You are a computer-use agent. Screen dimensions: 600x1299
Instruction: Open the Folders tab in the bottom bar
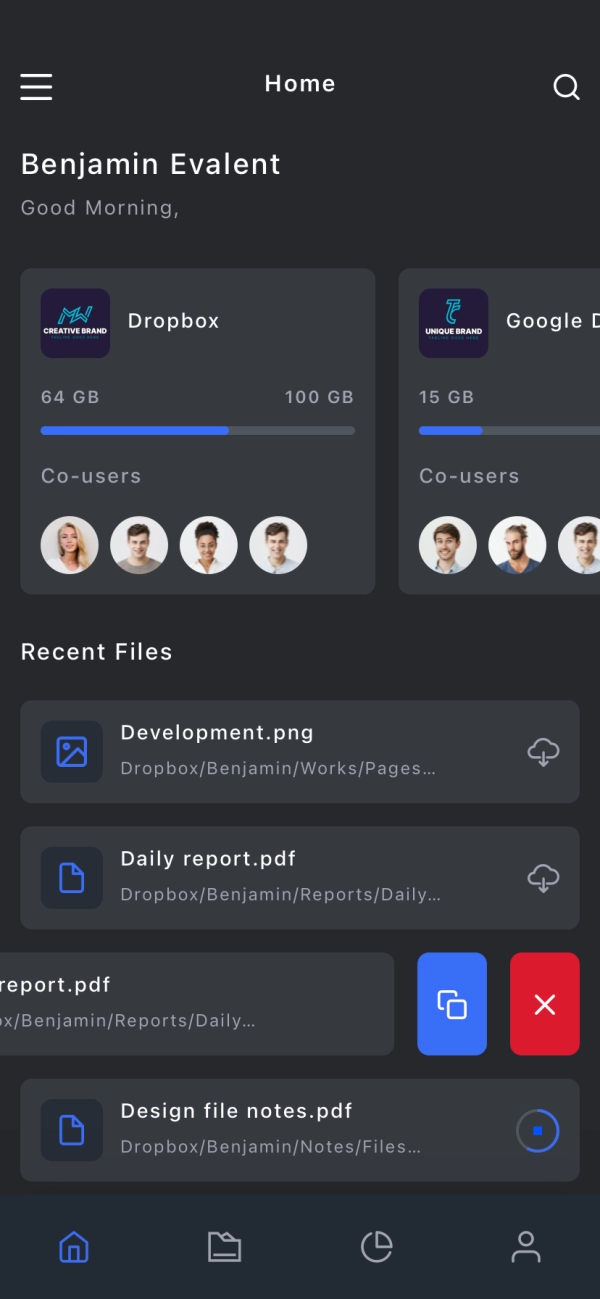tap(224, 1246)
